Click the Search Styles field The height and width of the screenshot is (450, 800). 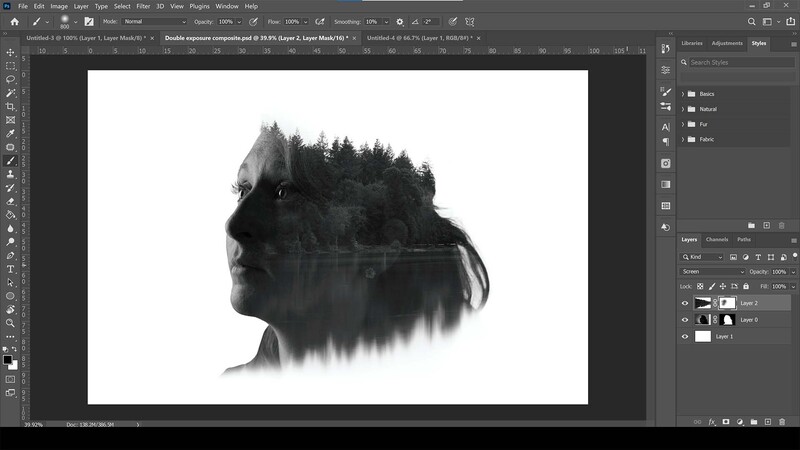[741, 63]
